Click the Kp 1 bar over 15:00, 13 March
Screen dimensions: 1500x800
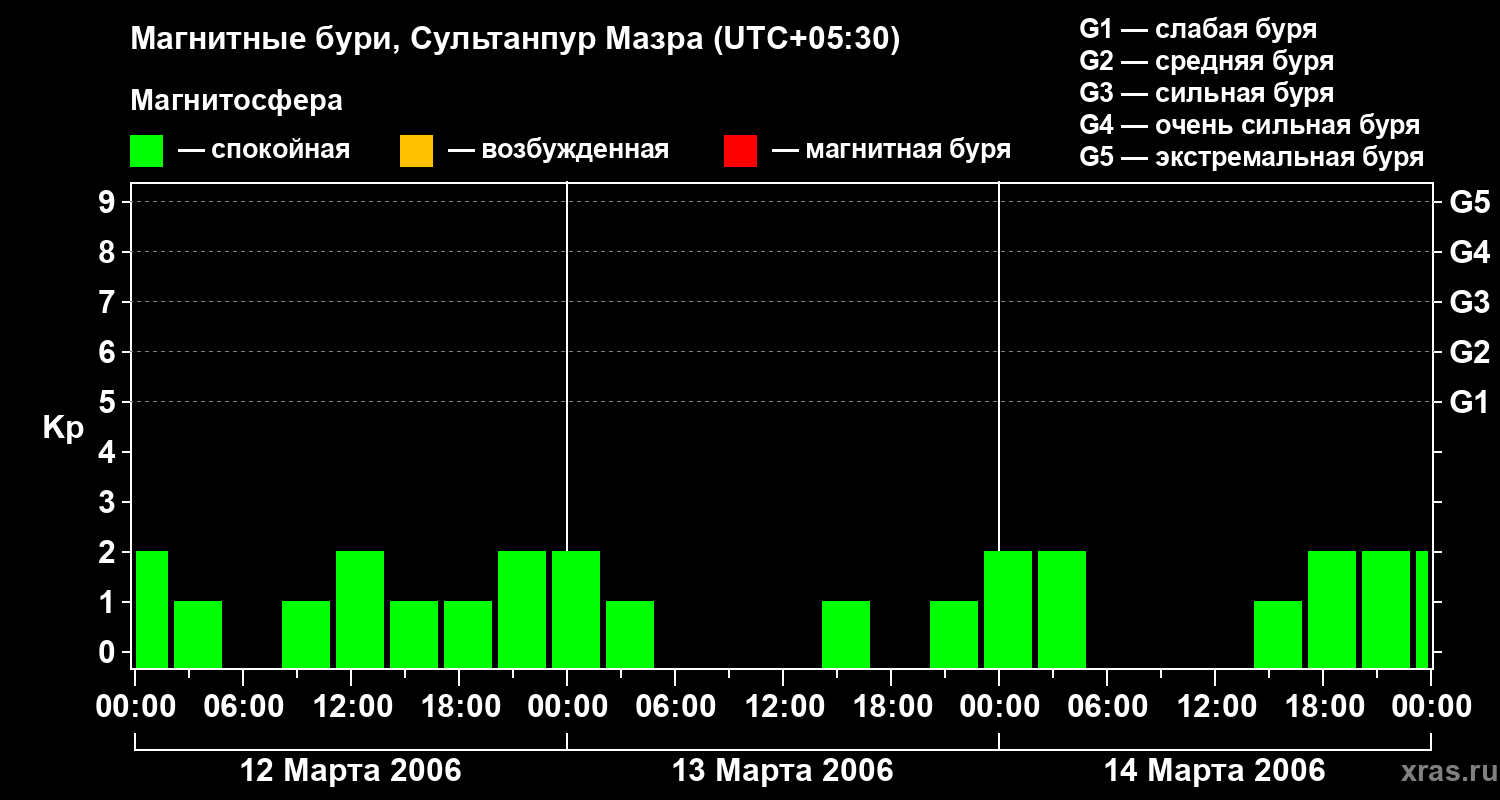846,634
